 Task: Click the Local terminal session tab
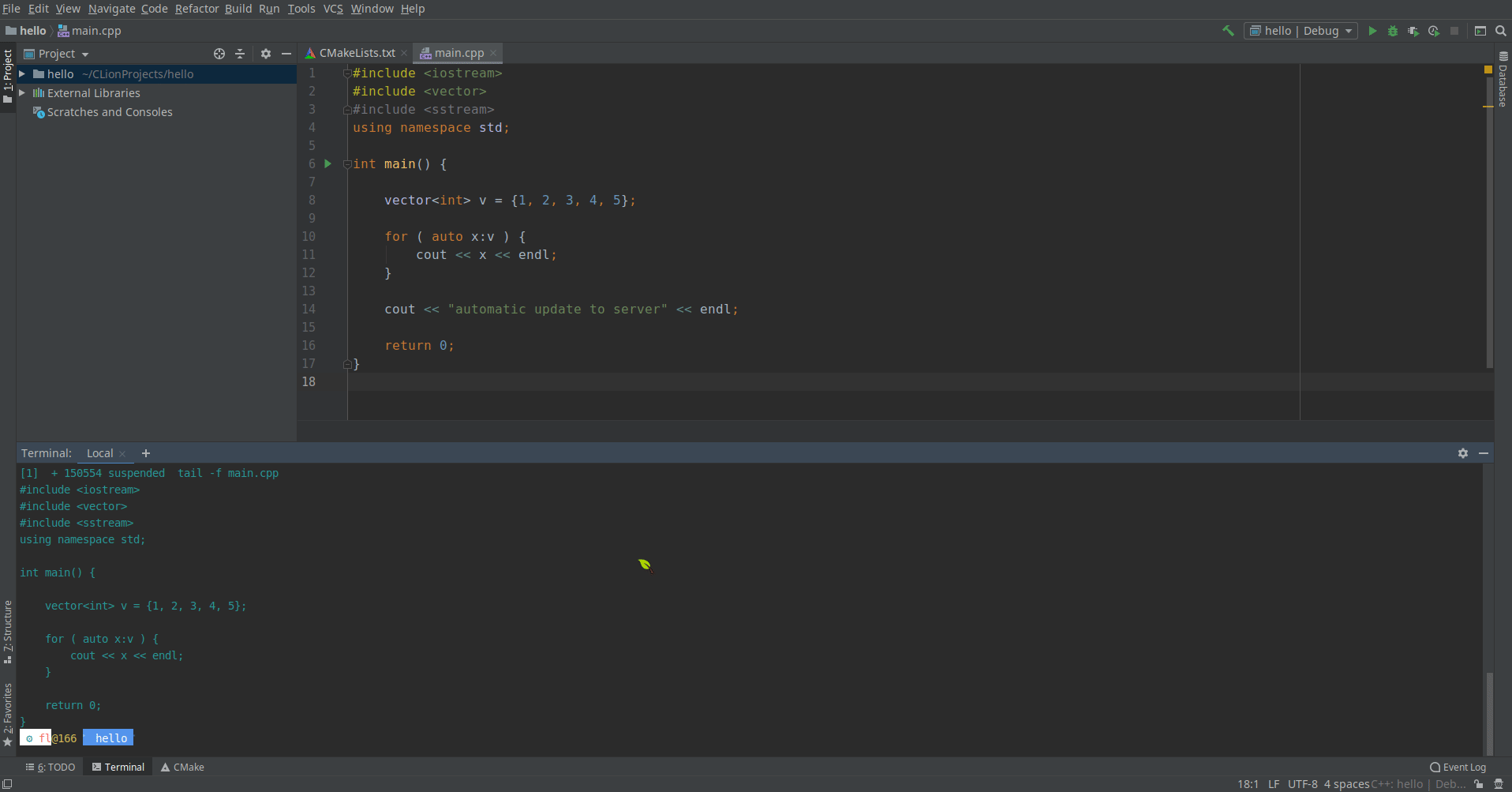[x=100, y=453]
